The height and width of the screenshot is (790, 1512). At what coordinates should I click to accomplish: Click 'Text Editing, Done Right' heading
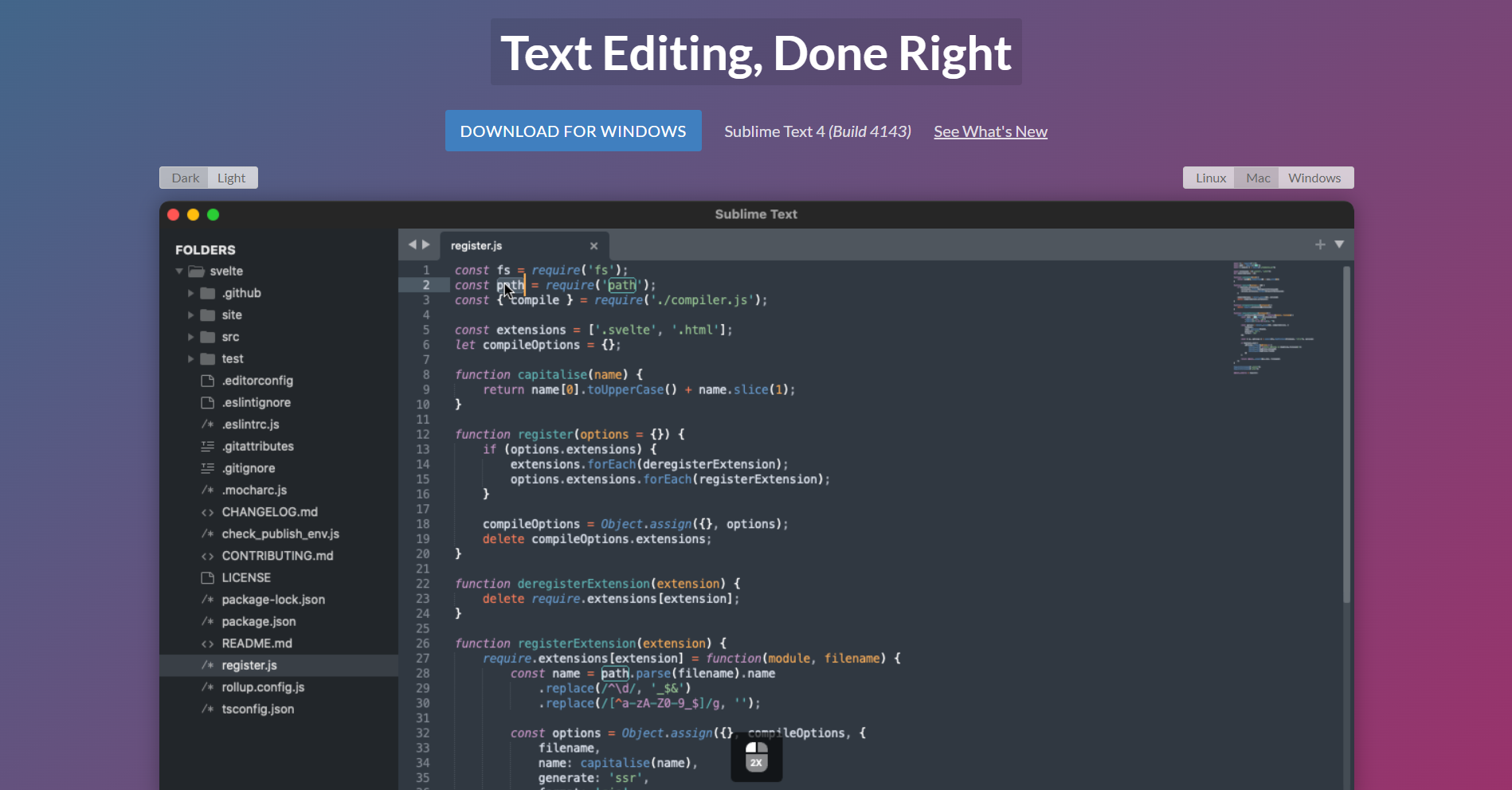click(x=756, y=53)
